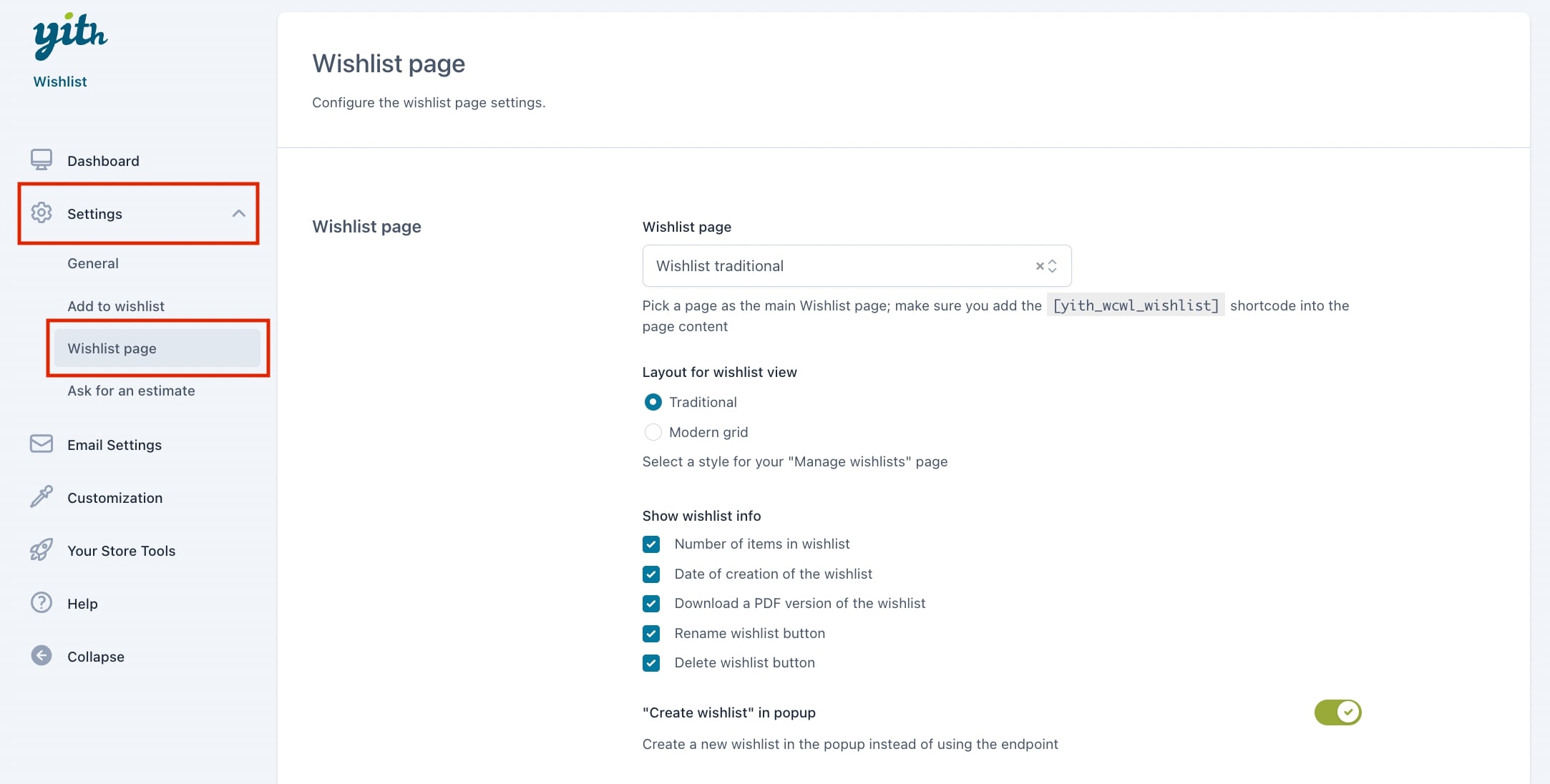Select the Modern grid layout option
Image resolution: width=1550 pixels, height=784 pixels.
(x=653, y=432)
